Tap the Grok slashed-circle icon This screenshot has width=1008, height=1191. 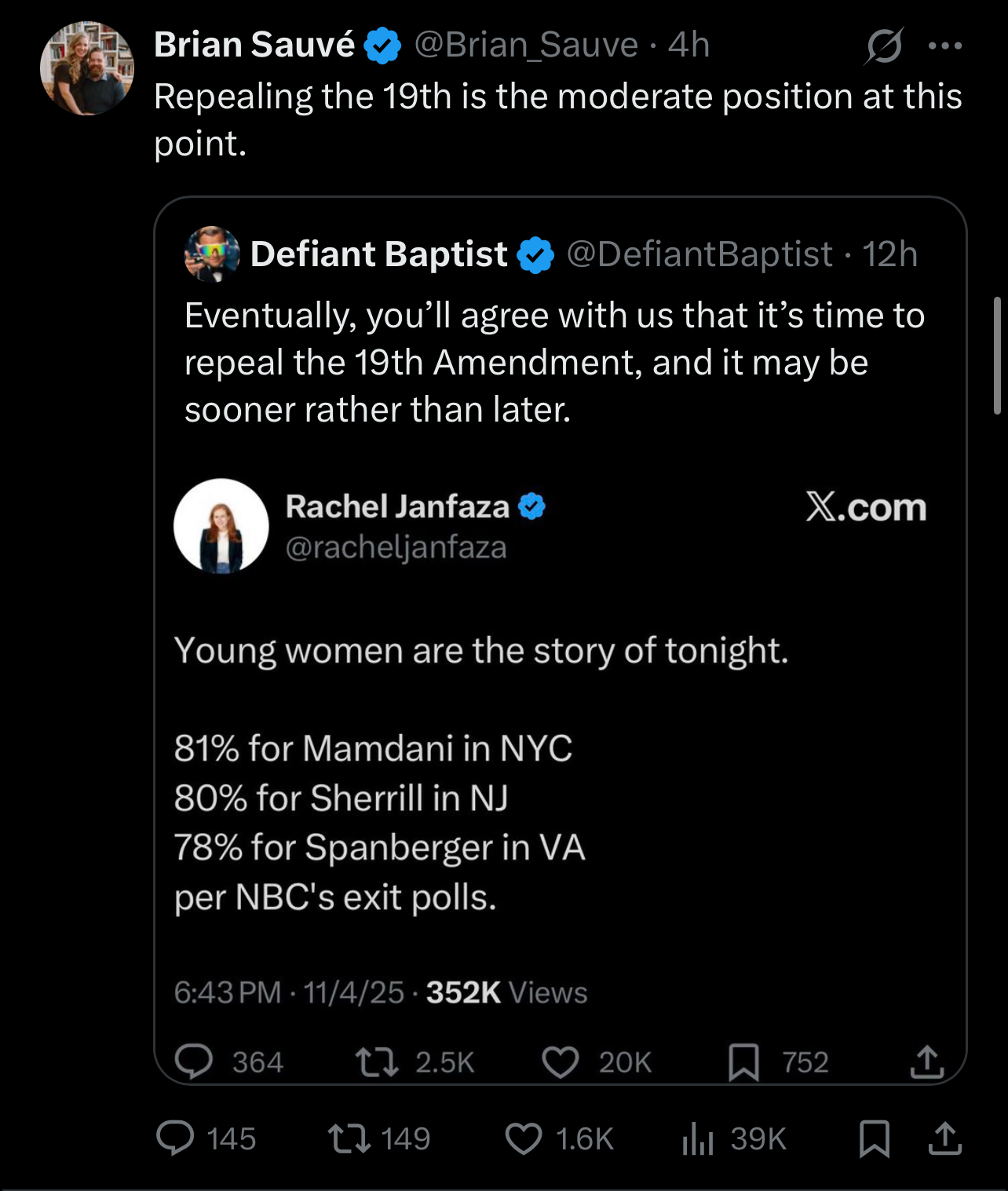point(884,46)
